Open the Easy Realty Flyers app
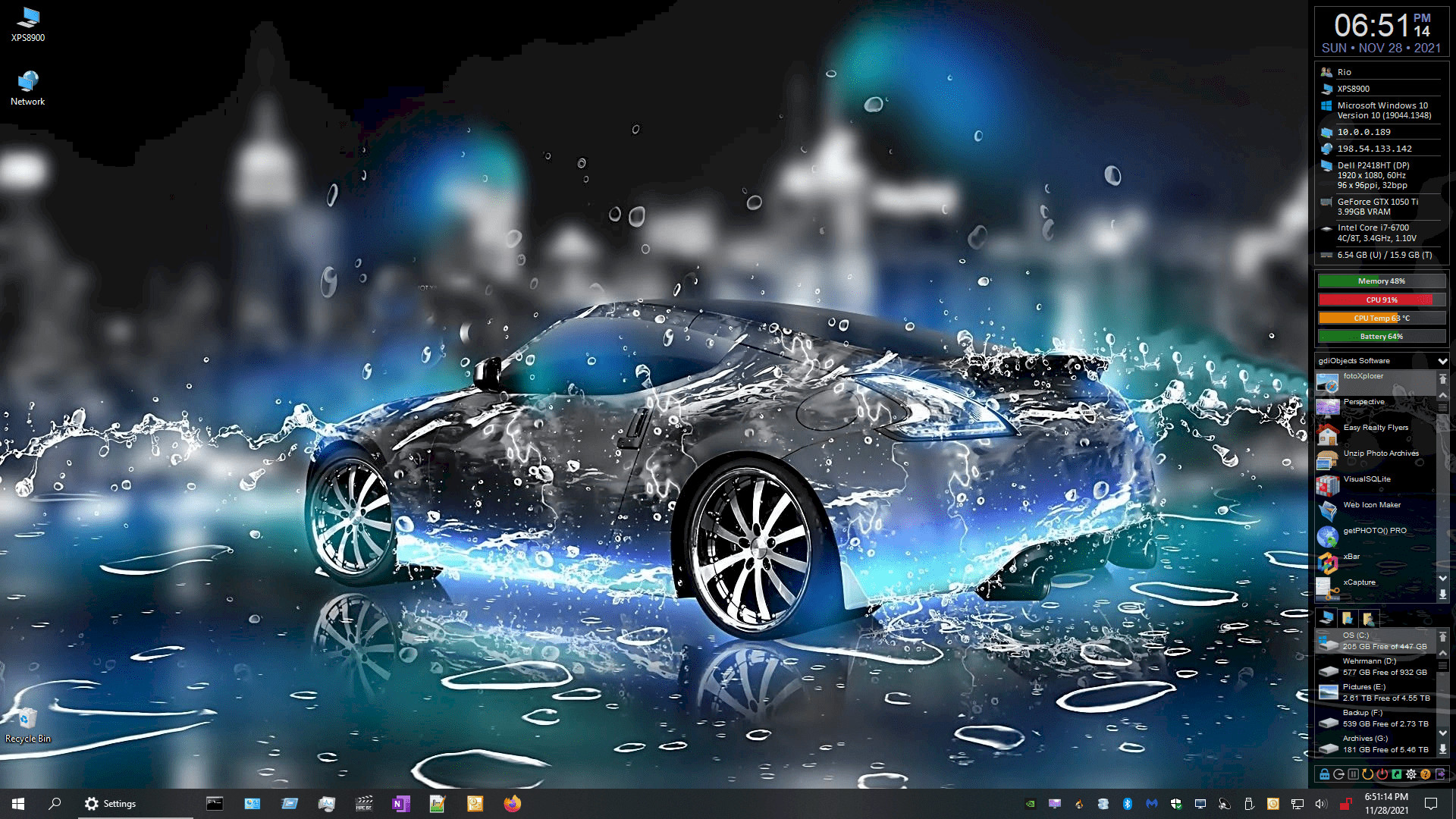This screenshot has height=819, width=1456. (x=1375, y=428)
